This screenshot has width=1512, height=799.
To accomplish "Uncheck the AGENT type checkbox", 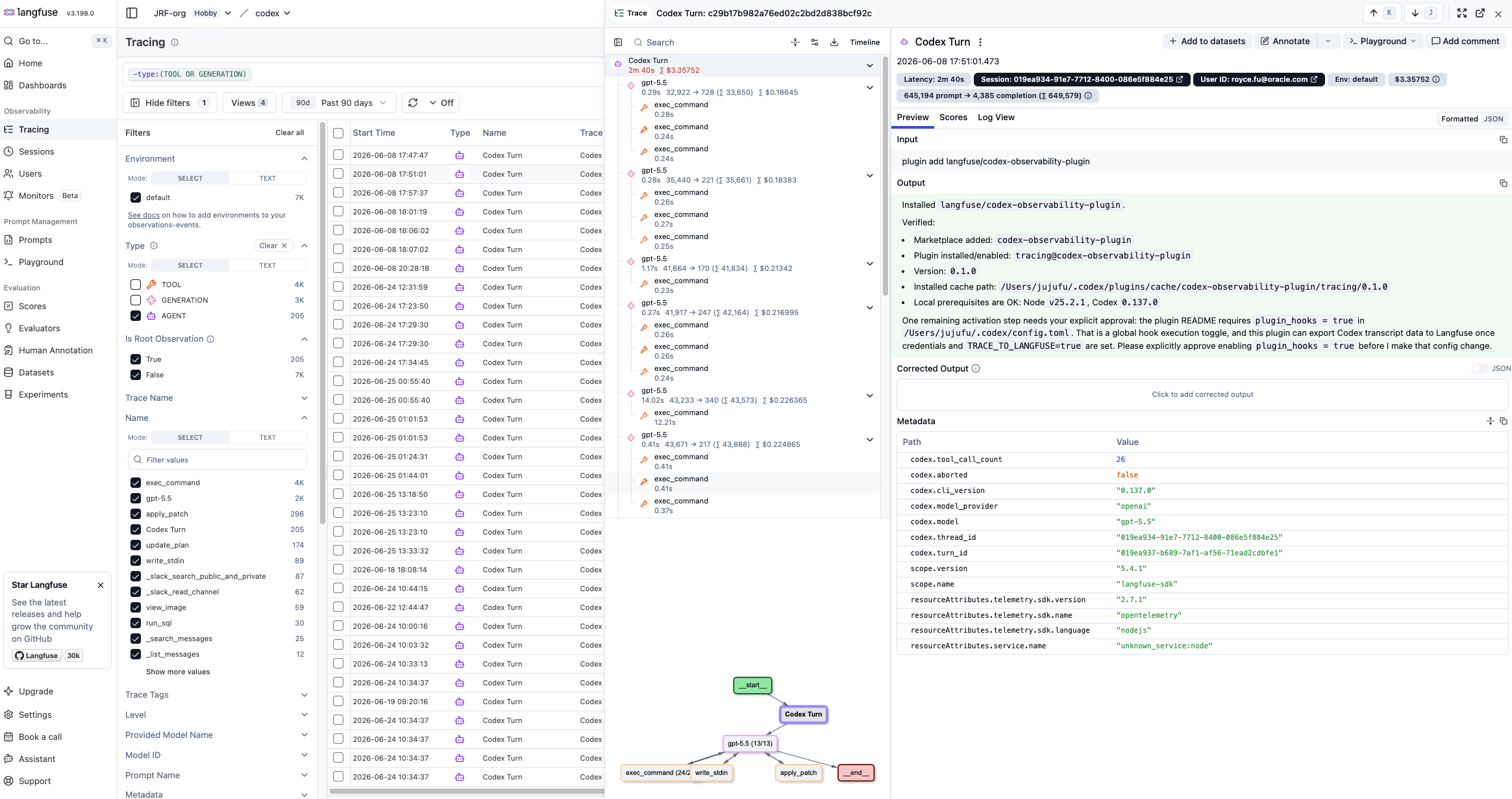I will [x=136, y=316].
